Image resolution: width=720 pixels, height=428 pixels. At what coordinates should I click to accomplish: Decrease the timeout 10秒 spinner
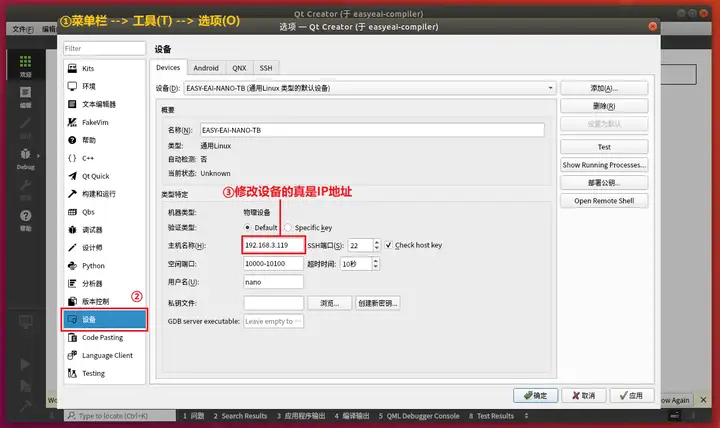coord(376,267)
